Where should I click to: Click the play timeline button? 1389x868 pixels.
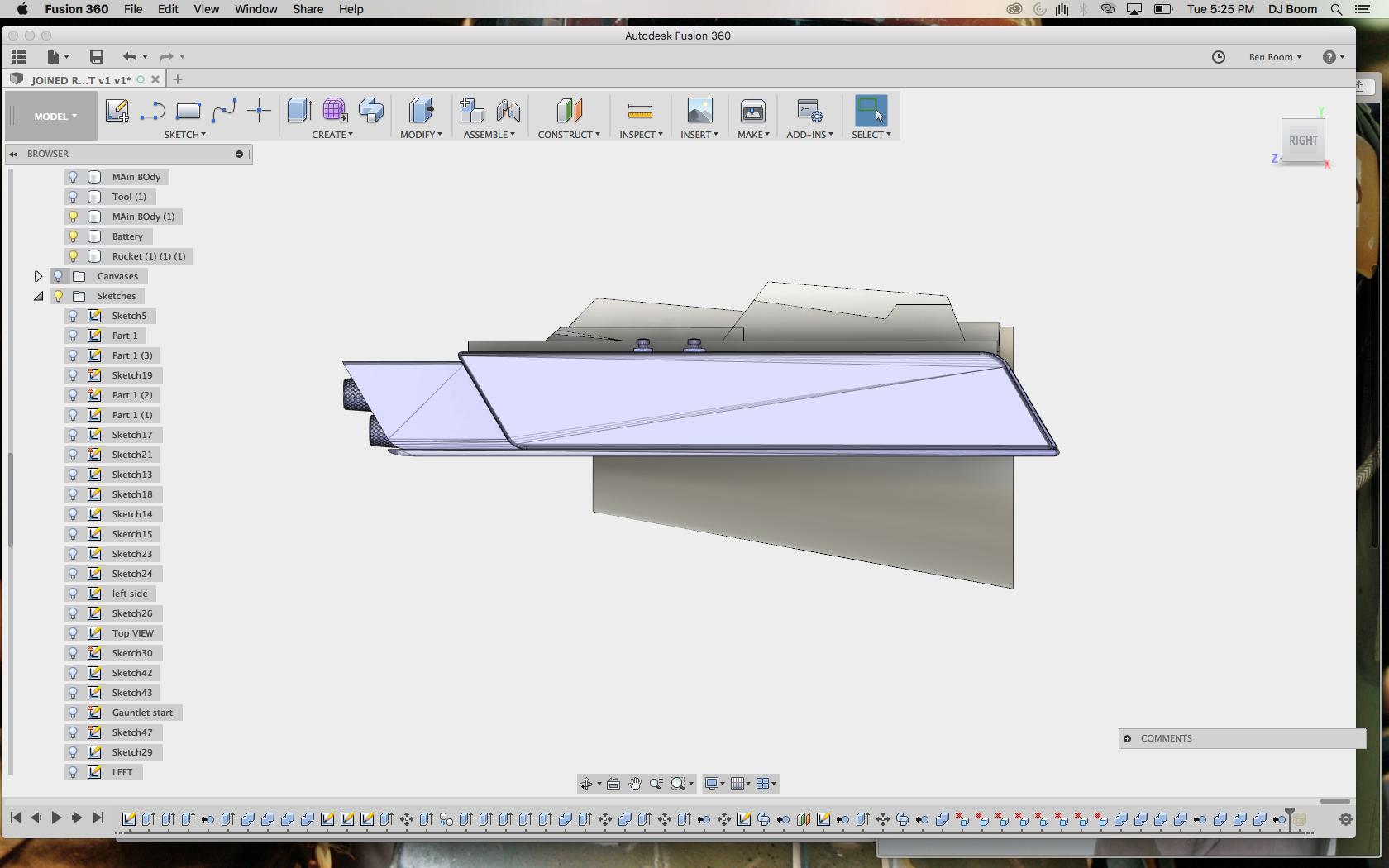56,818
